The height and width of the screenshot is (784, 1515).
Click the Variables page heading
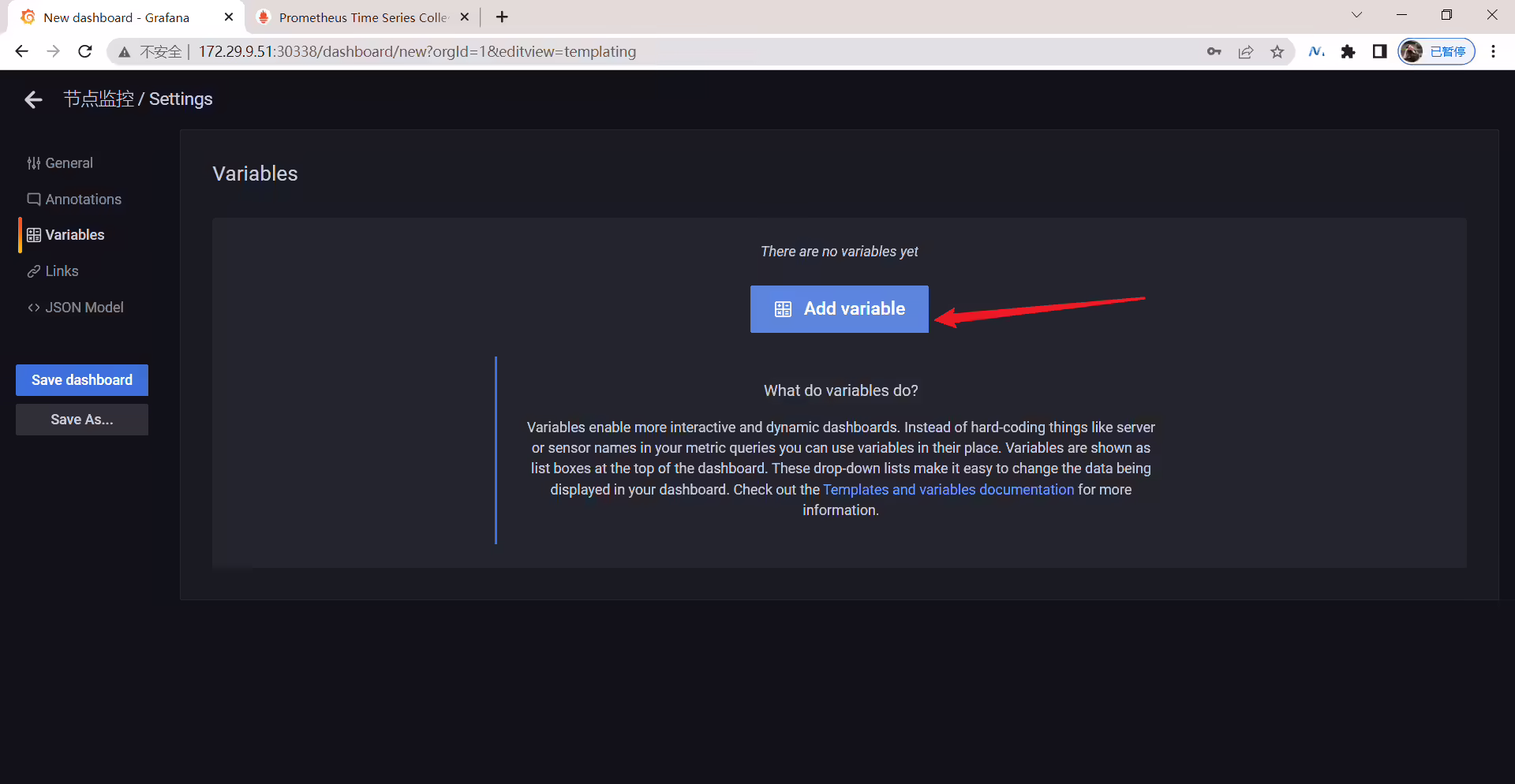tap(255, 174)
